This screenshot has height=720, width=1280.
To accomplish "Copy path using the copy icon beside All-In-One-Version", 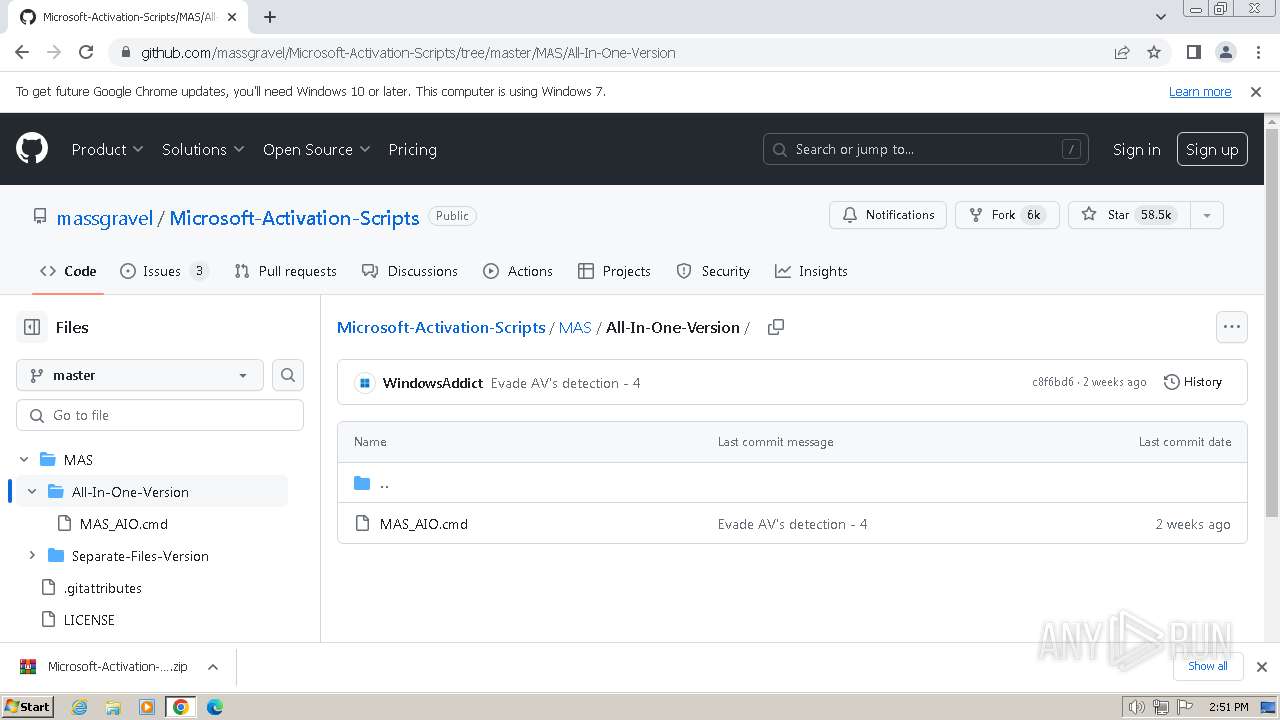I will pos(775,327).
